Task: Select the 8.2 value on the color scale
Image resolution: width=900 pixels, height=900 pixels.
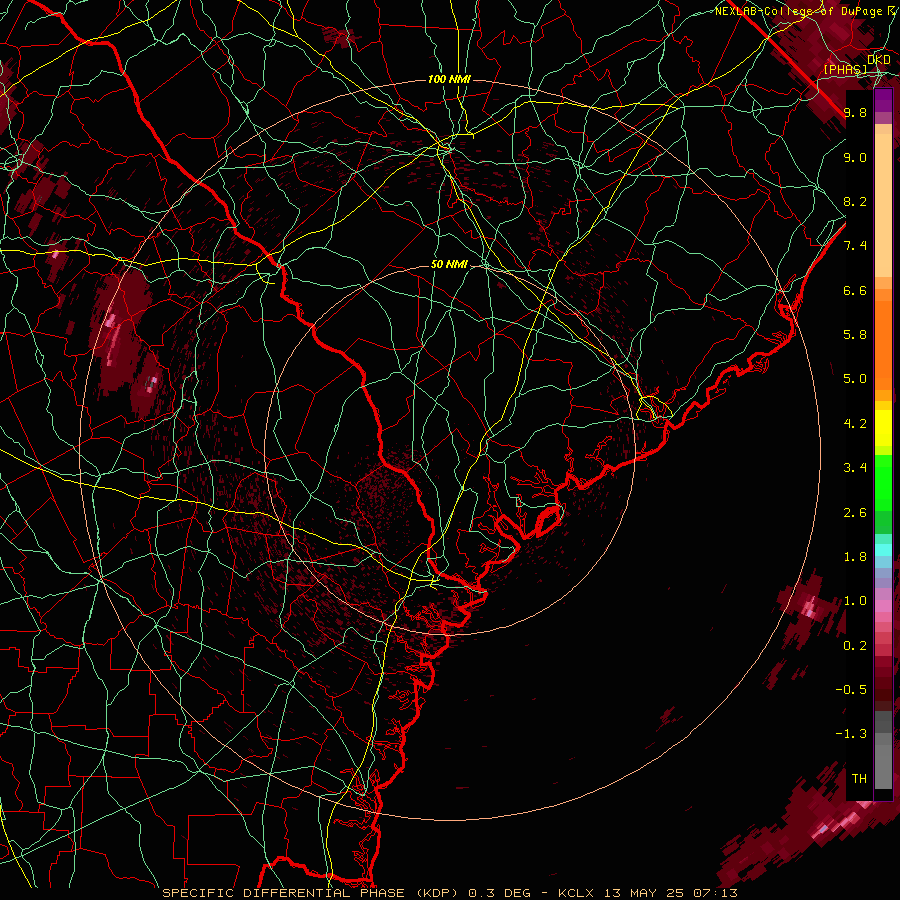Action: (x=855, y=201)
